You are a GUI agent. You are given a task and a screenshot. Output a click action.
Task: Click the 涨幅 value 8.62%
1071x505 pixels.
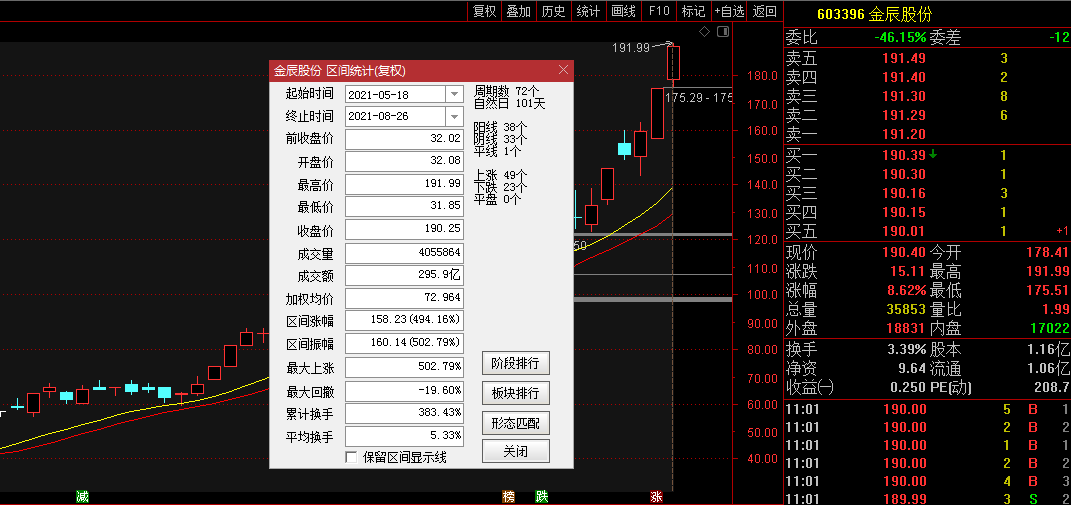(x=907, y=290)
